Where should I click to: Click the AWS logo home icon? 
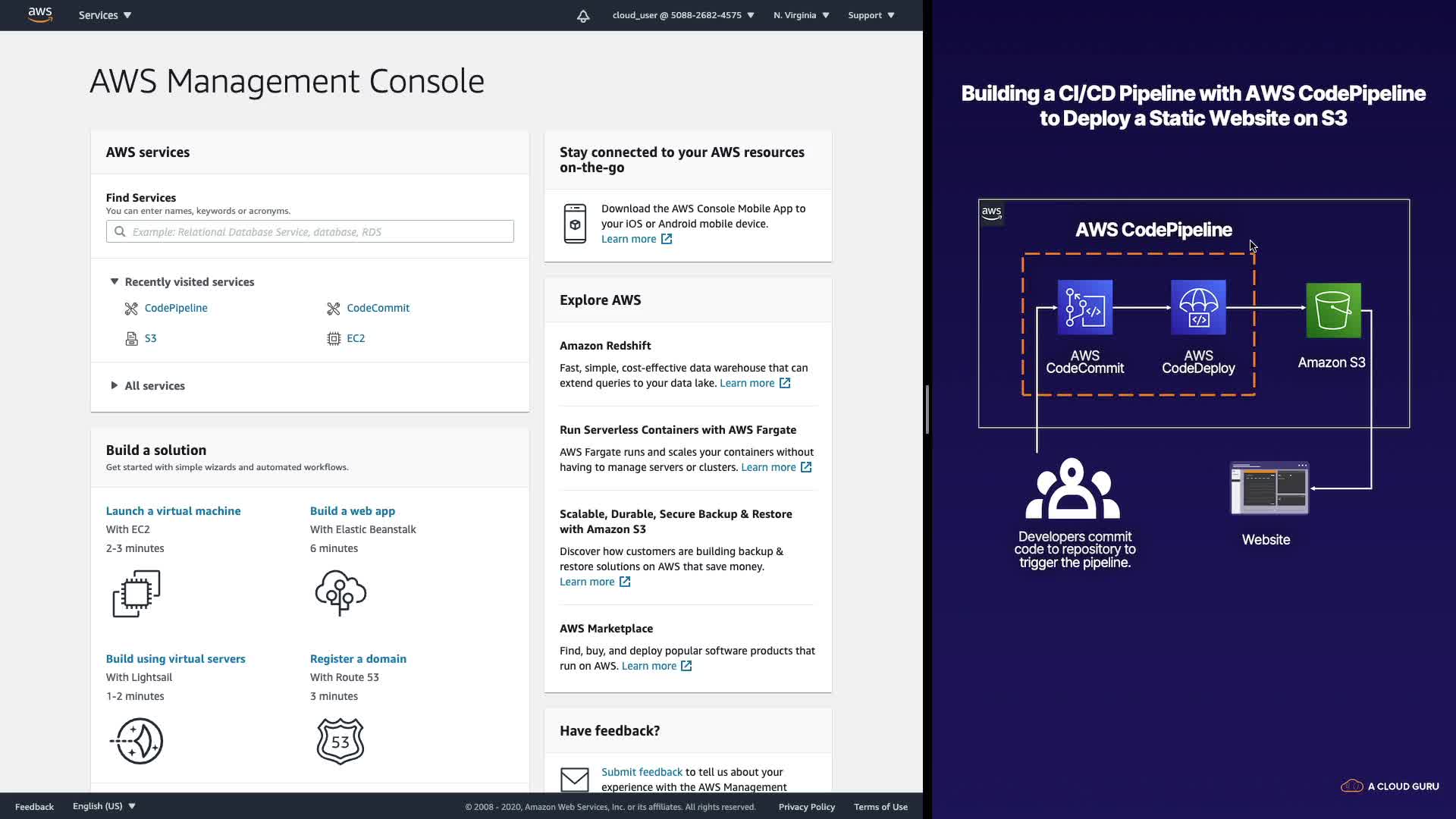40,15
